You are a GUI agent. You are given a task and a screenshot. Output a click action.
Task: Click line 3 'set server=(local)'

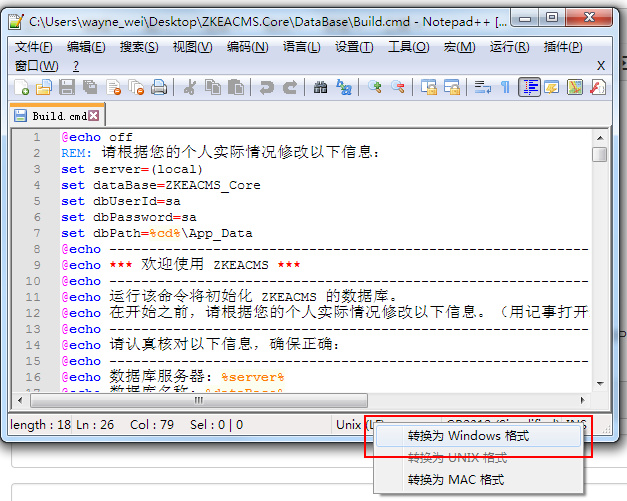[132, 169]
